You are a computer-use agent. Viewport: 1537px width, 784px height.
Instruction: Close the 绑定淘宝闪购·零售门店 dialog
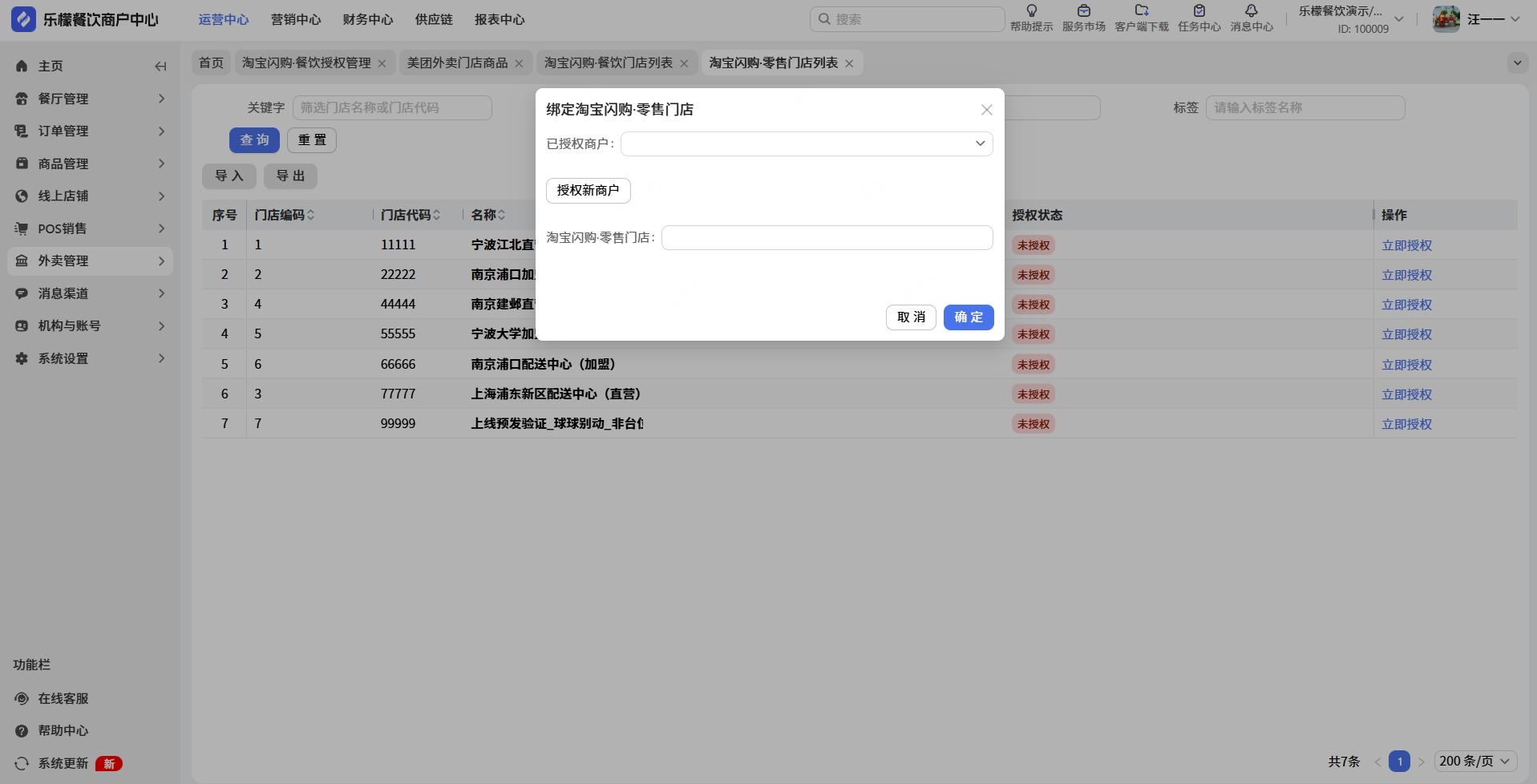987,110
